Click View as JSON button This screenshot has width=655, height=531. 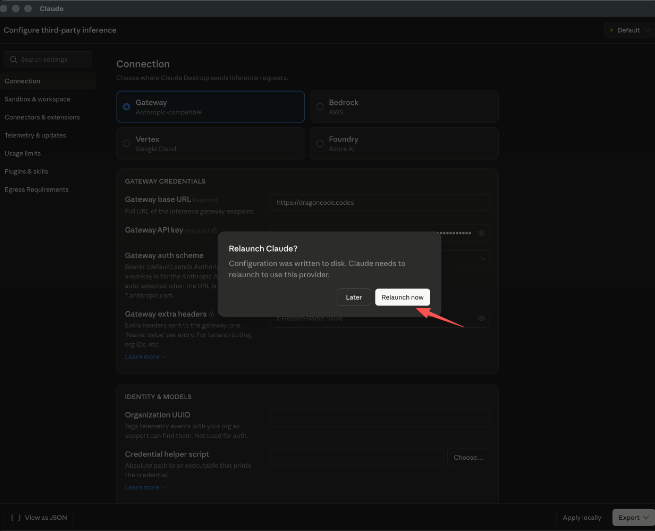tap(38, 518)
